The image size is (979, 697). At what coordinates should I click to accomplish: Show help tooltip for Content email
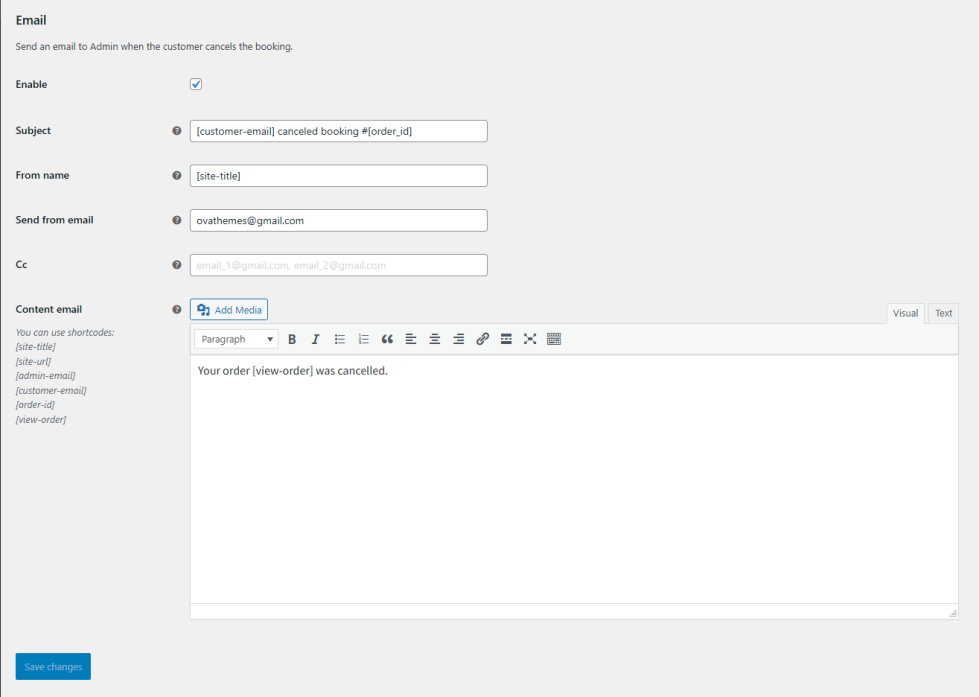(x=177, y=309)
